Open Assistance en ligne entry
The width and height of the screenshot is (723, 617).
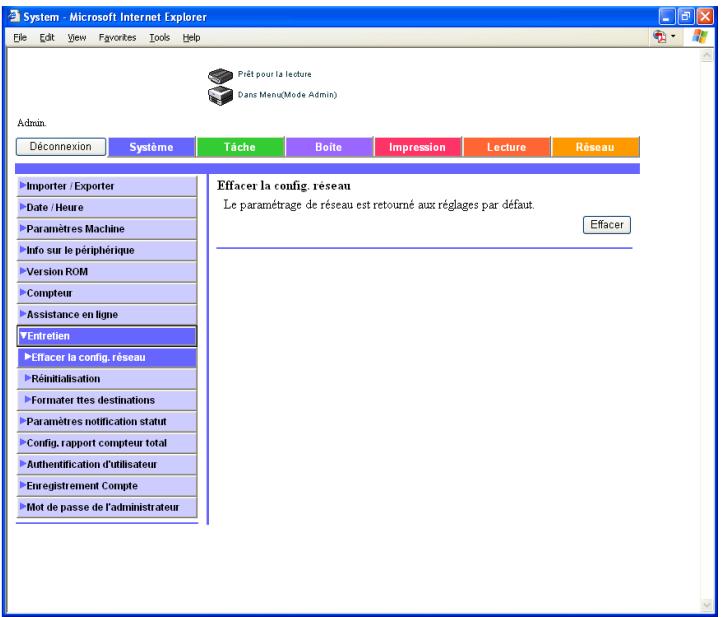107,314
